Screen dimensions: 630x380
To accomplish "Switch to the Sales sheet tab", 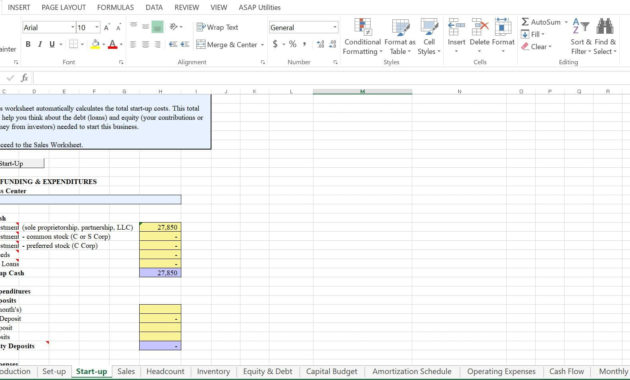I will 126,371.
